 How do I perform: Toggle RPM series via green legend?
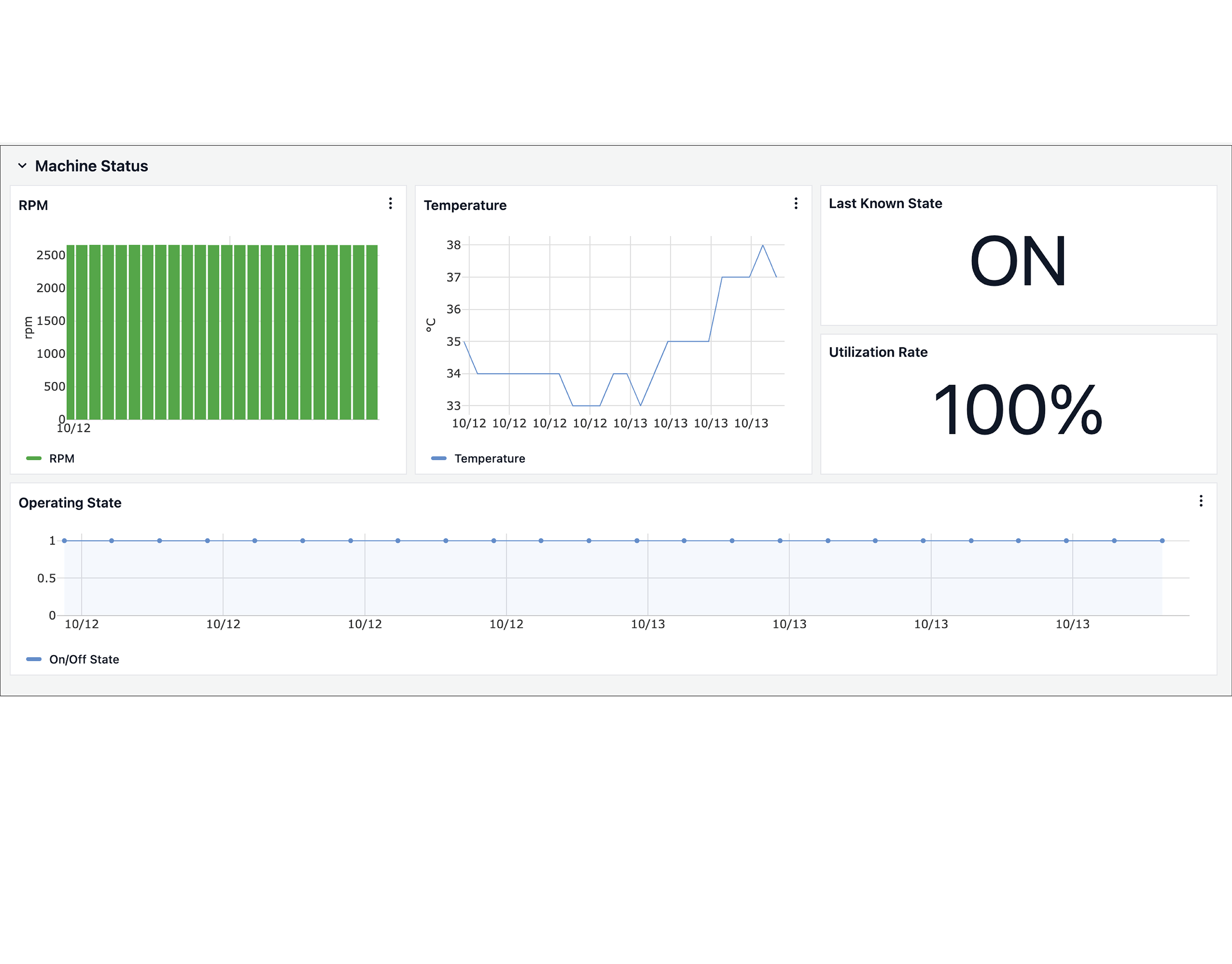[62, 458]
